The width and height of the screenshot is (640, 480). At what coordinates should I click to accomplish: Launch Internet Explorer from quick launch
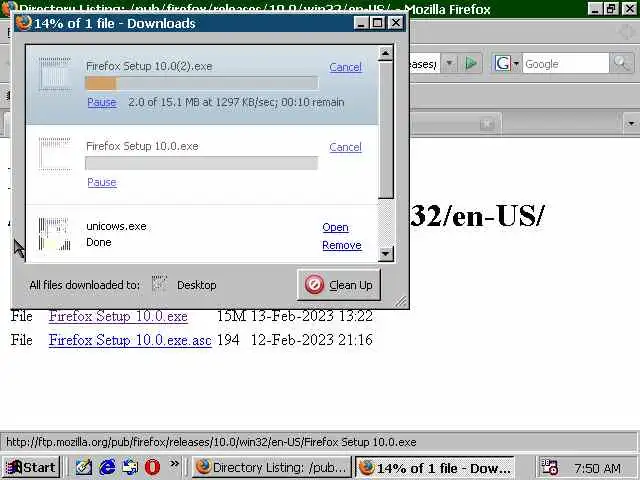107,467
